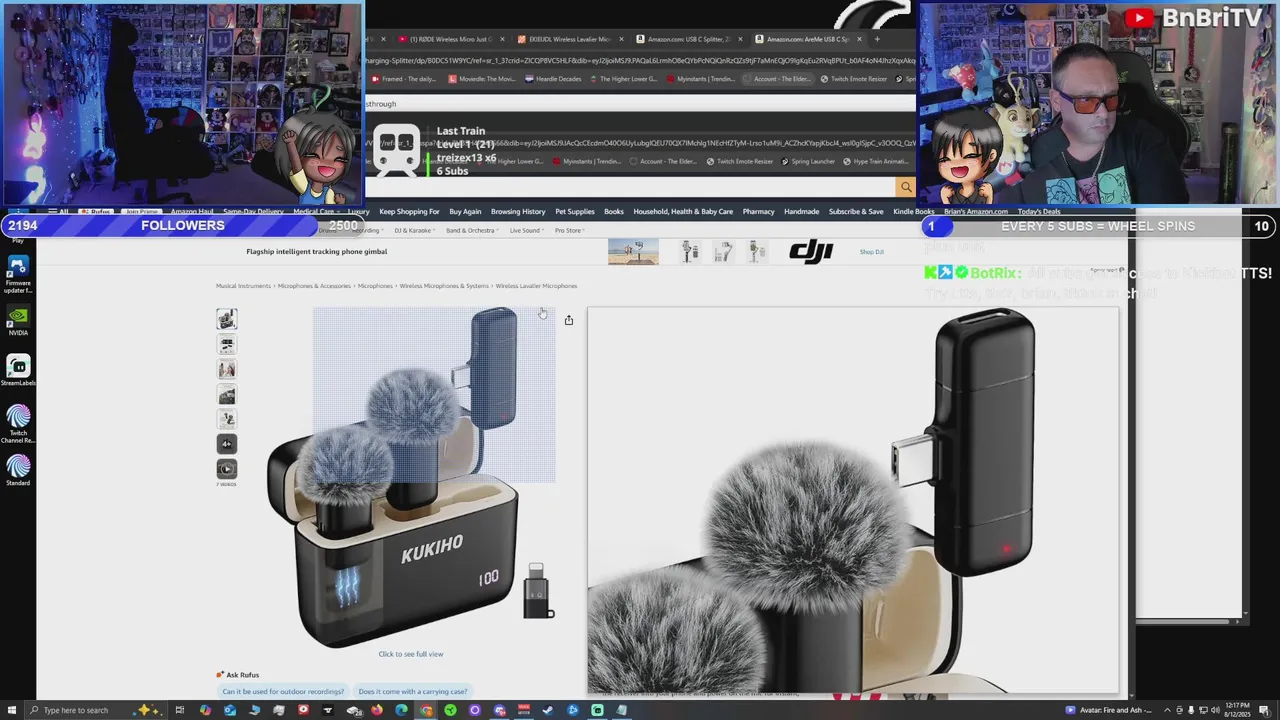Open the taskbar clock showing 12:17 PM
This screenshot has width=1280, height=720.
point(1237,710)
